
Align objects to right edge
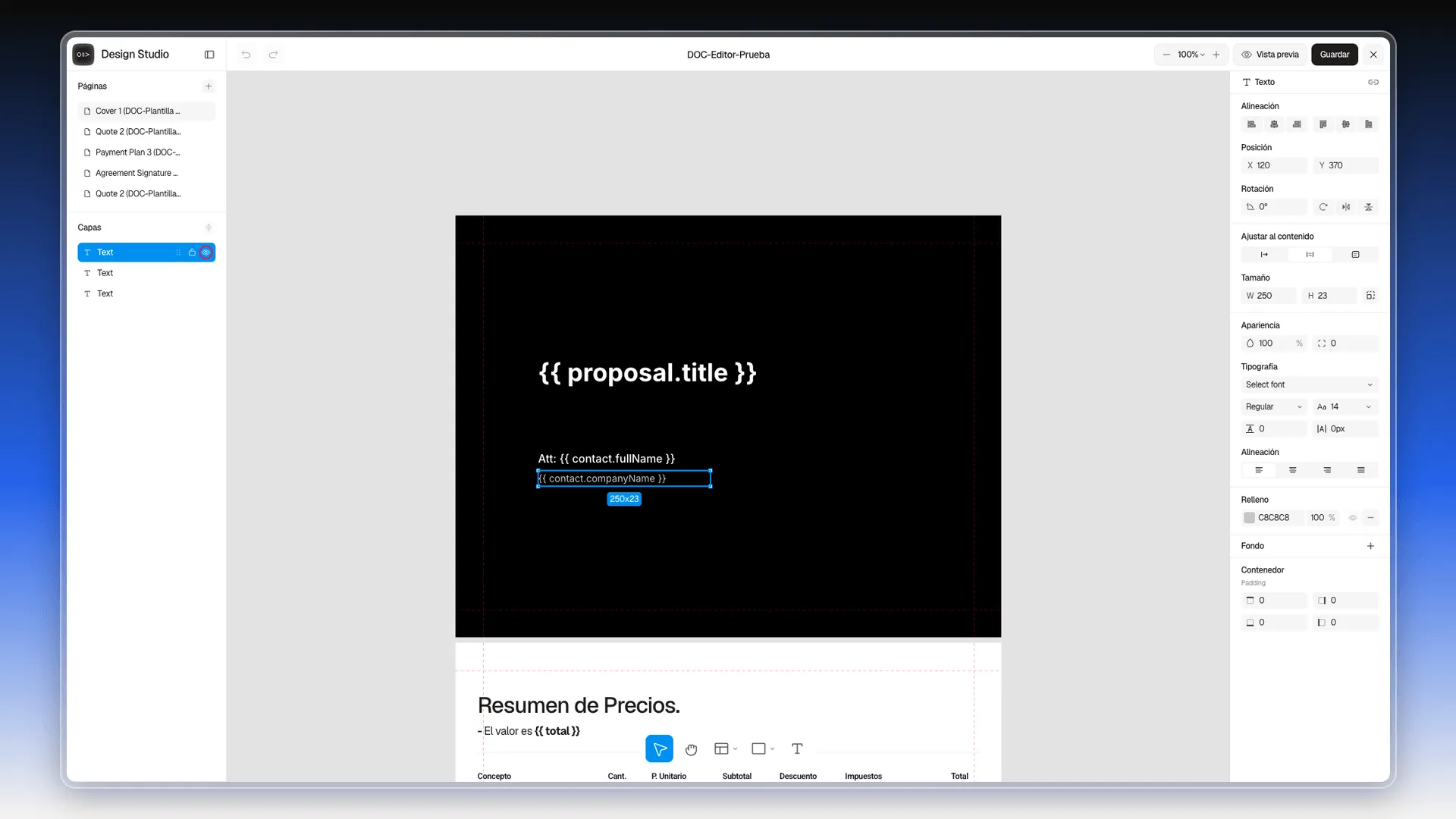[1297, 124]
